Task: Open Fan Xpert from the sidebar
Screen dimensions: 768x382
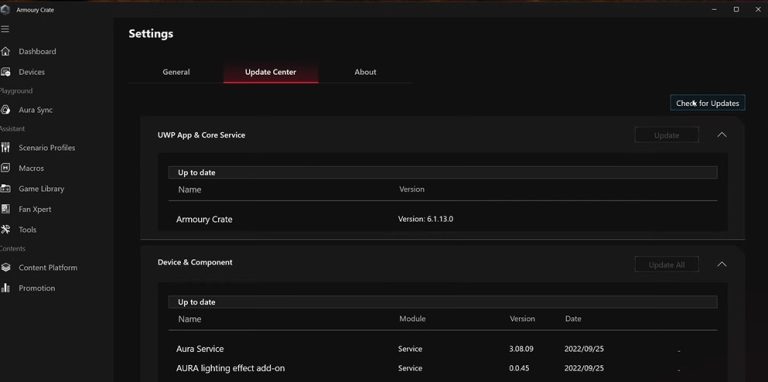Action: click(35, 209)
